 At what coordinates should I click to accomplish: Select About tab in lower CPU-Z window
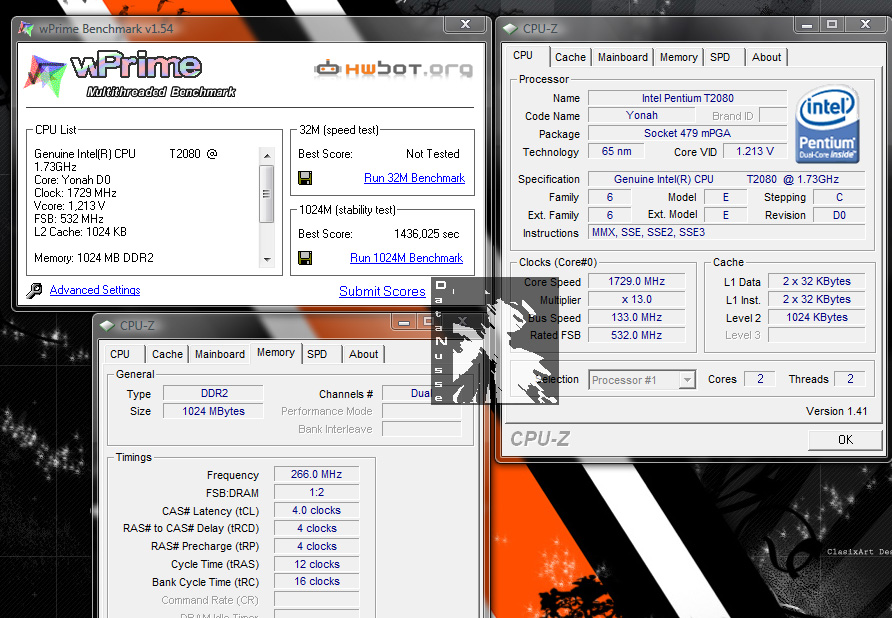(364, 354)
